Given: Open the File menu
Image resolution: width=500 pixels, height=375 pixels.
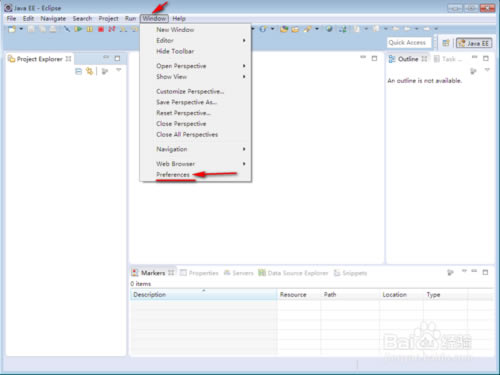Looking at the screenshot, I should click(x=11, y=18).
